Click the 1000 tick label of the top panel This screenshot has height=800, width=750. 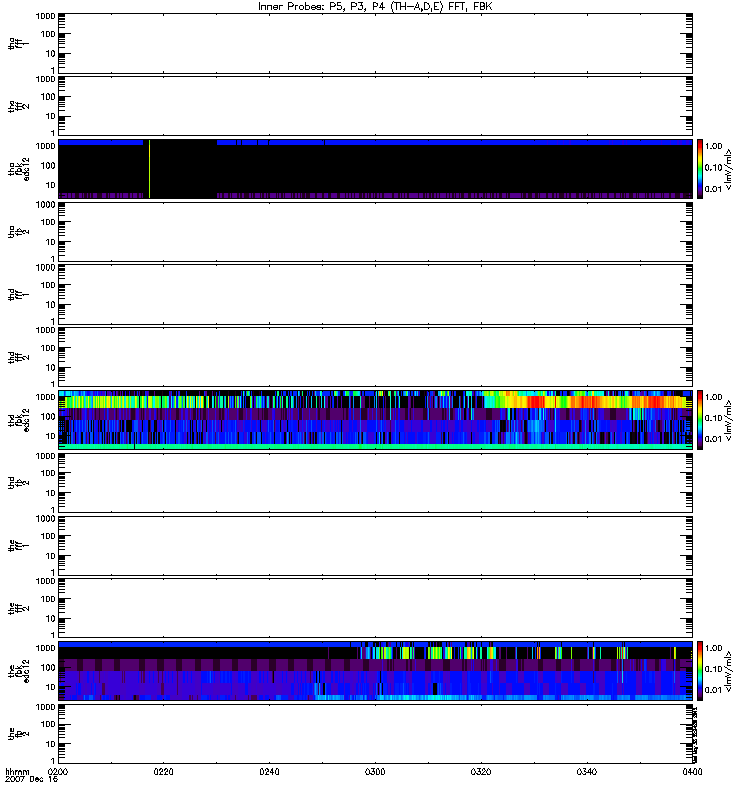click(x=45, y=16)
